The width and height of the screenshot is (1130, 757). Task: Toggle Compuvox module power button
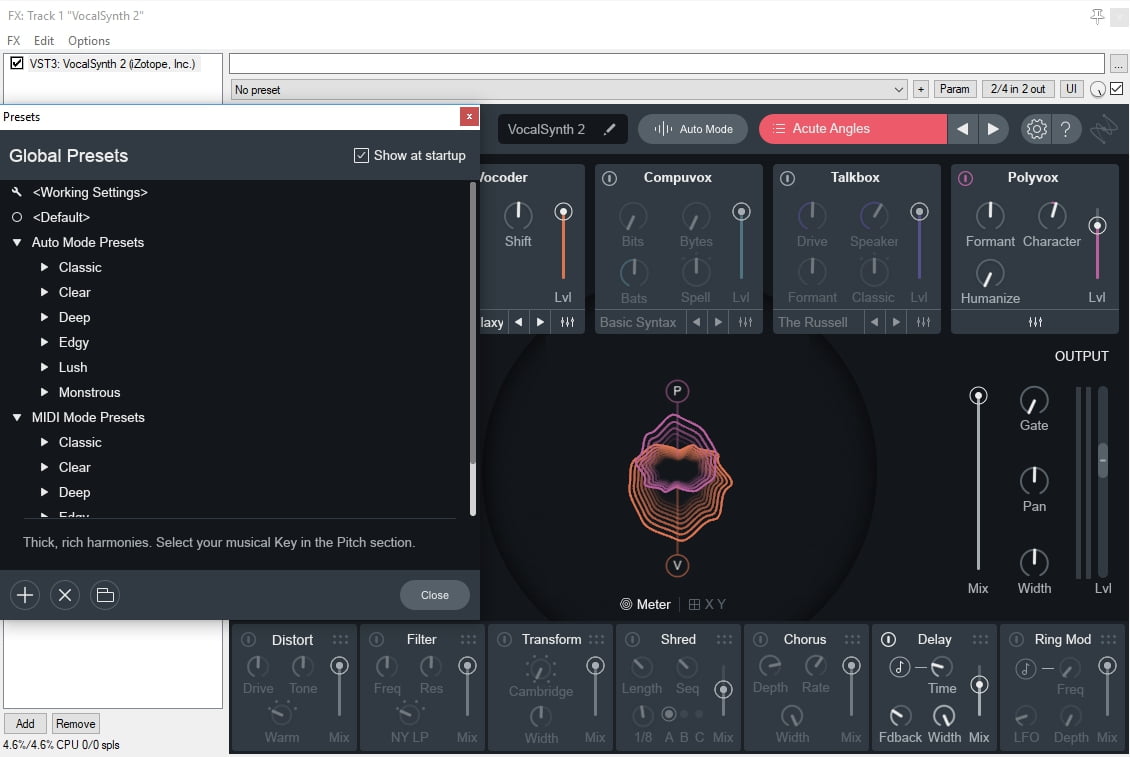tap(609, 178)
